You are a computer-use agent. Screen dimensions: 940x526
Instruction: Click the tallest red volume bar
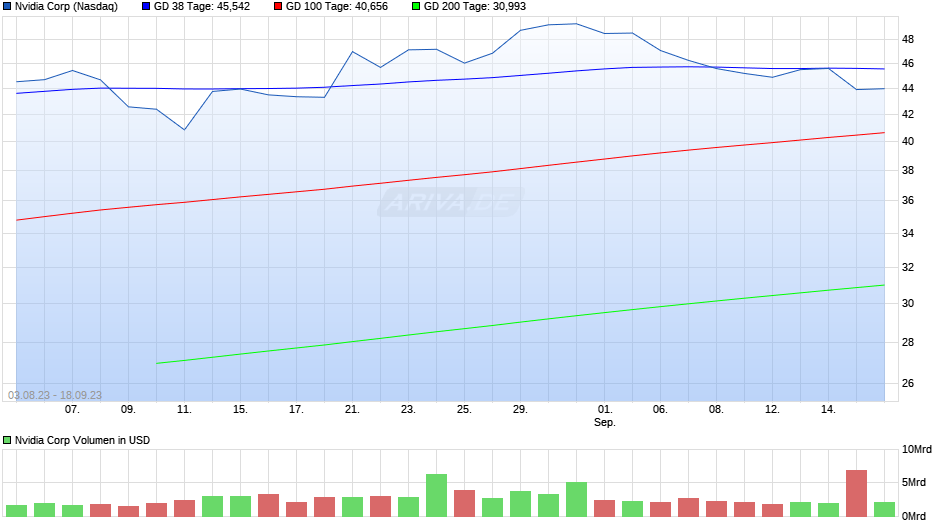(856, 493)
